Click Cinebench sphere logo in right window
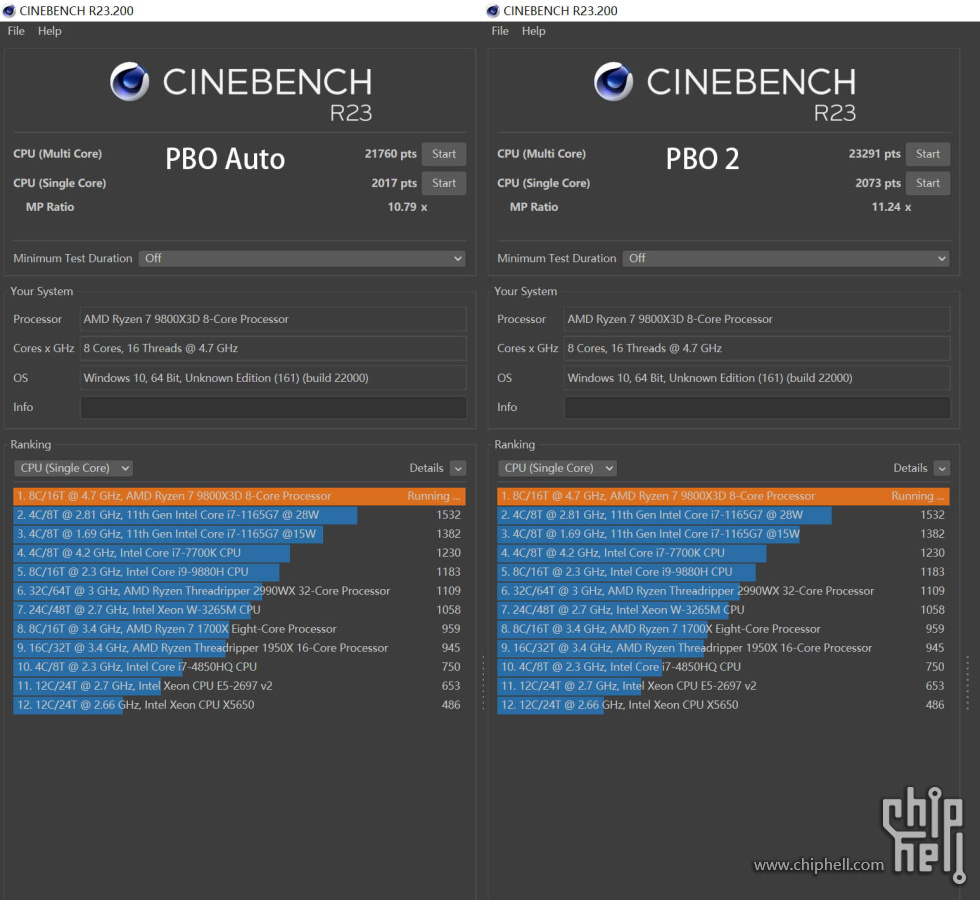The width and height of the screenshot is (980, 900). 613,81
